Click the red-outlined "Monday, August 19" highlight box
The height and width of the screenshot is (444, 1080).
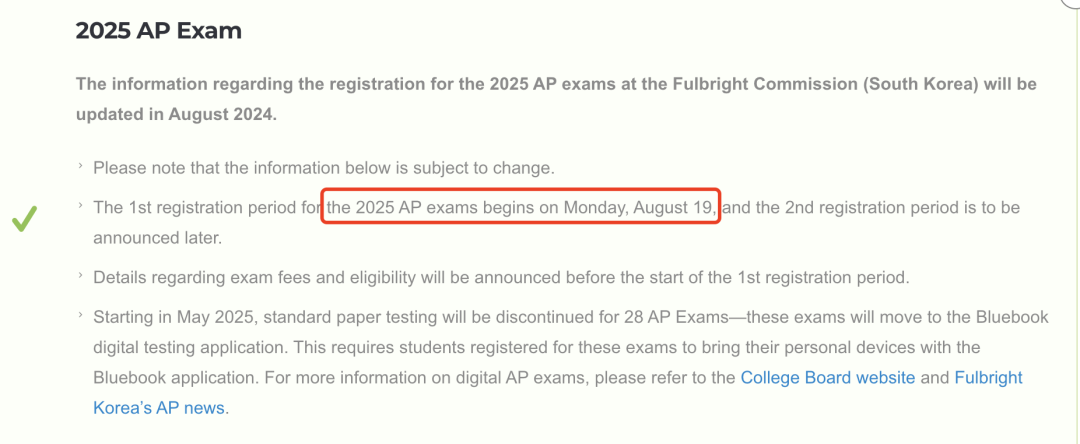[521, 207]
